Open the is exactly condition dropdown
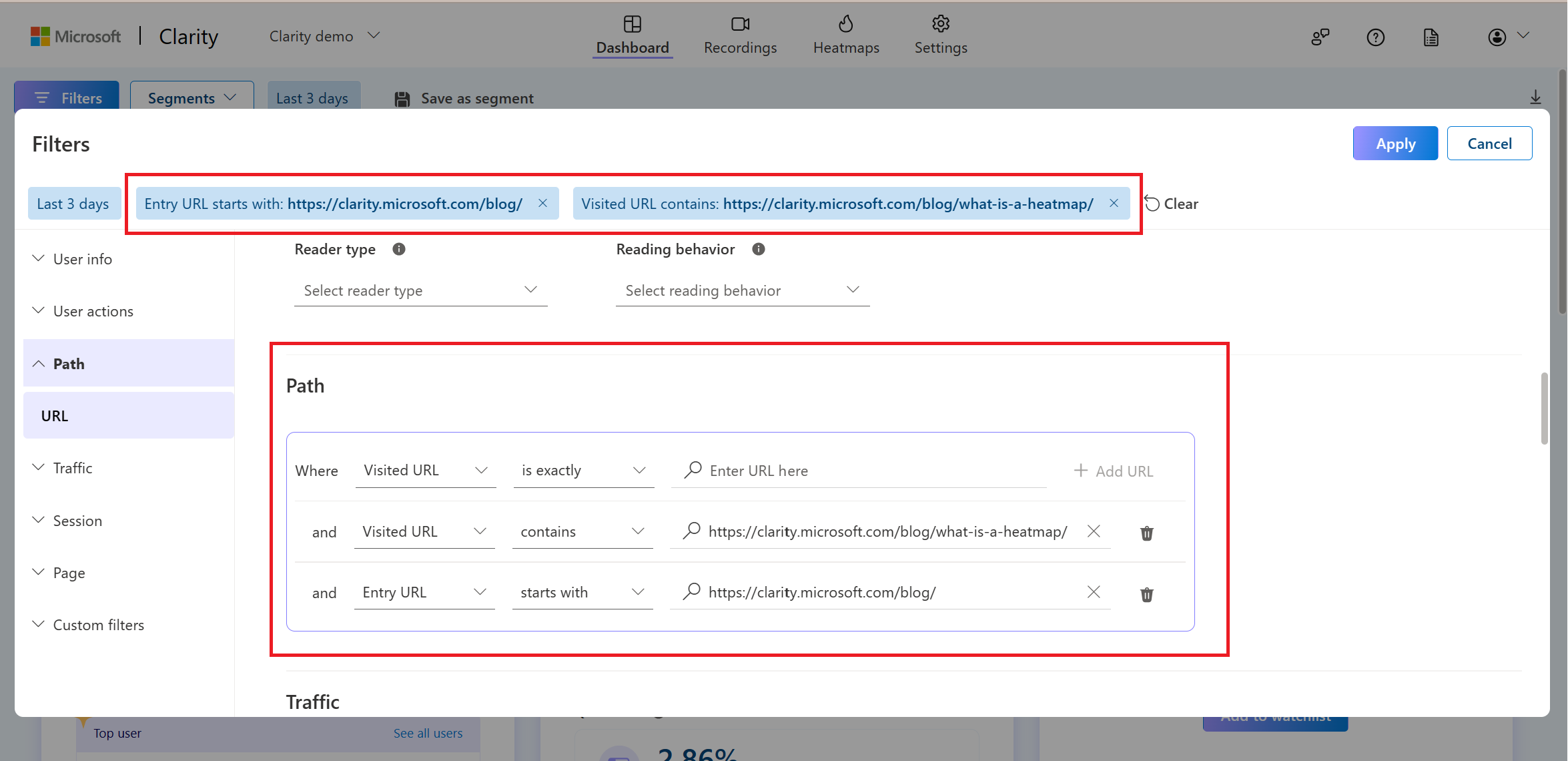The height and width of the screenshot is (761, 1568). [584, 471]
